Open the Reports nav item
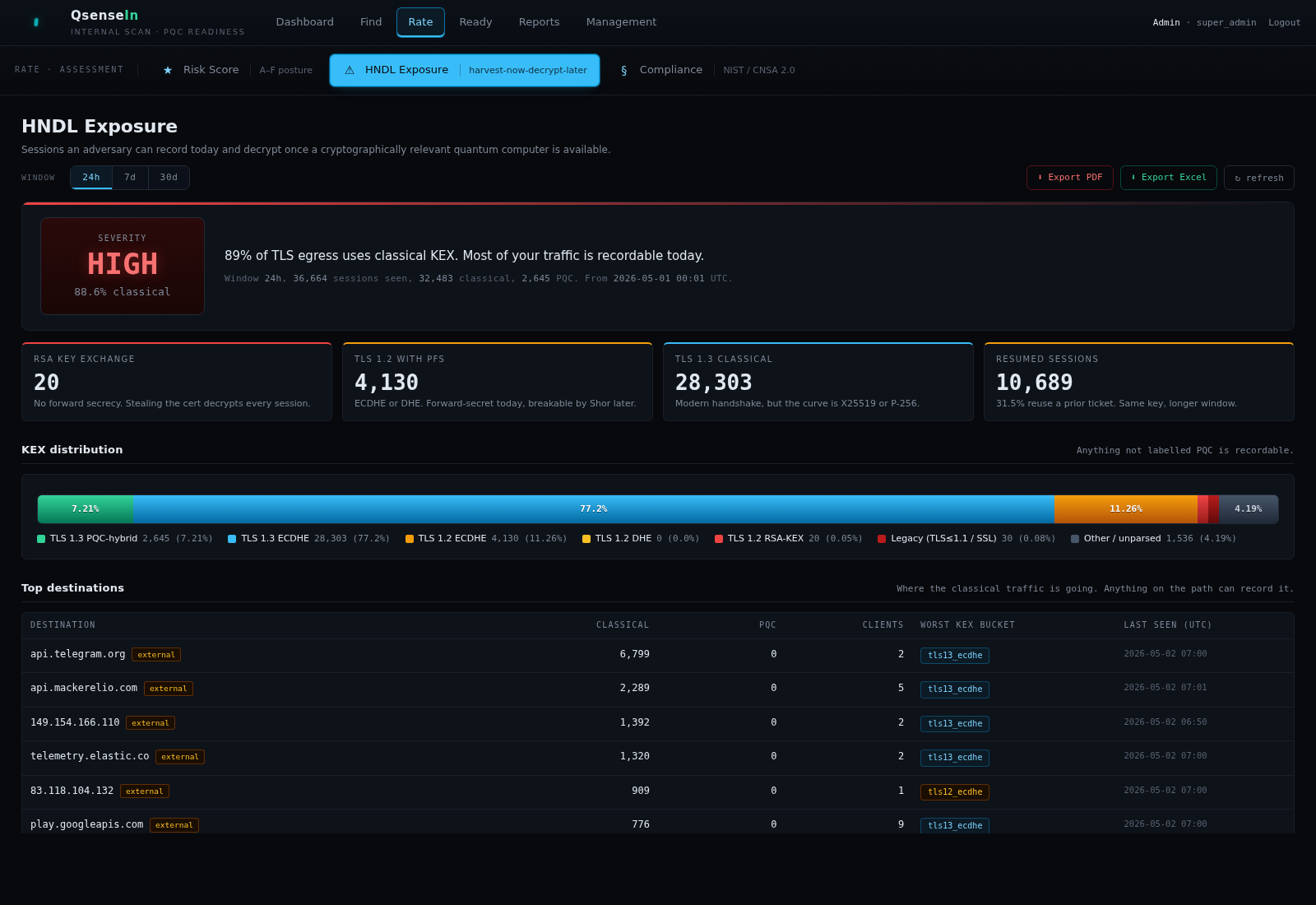The width and height of the screenshot is (1316, 905). [539, 22]
